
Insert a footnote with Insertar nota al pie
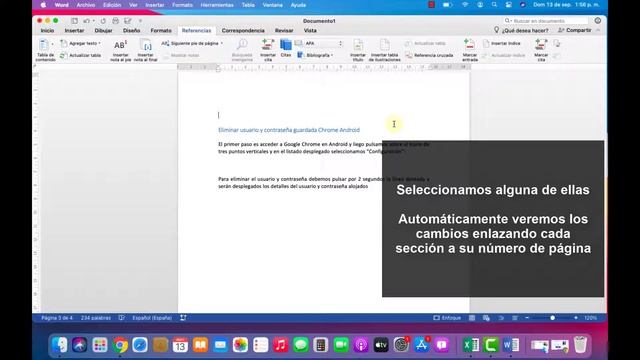coord(120,50)
